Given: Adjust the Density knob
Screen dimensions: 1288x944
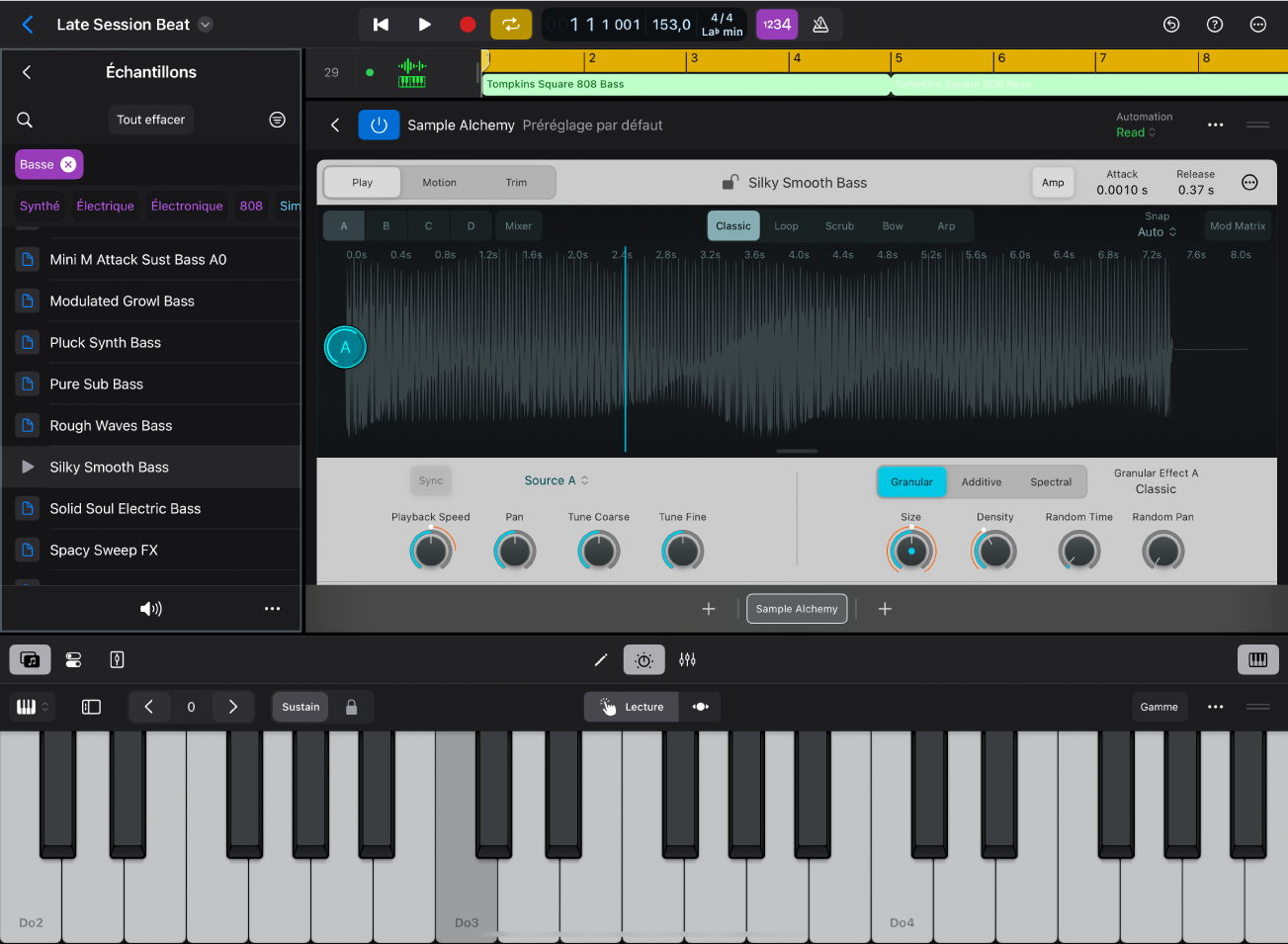Looking at the screenshot, I should [994, 551].
